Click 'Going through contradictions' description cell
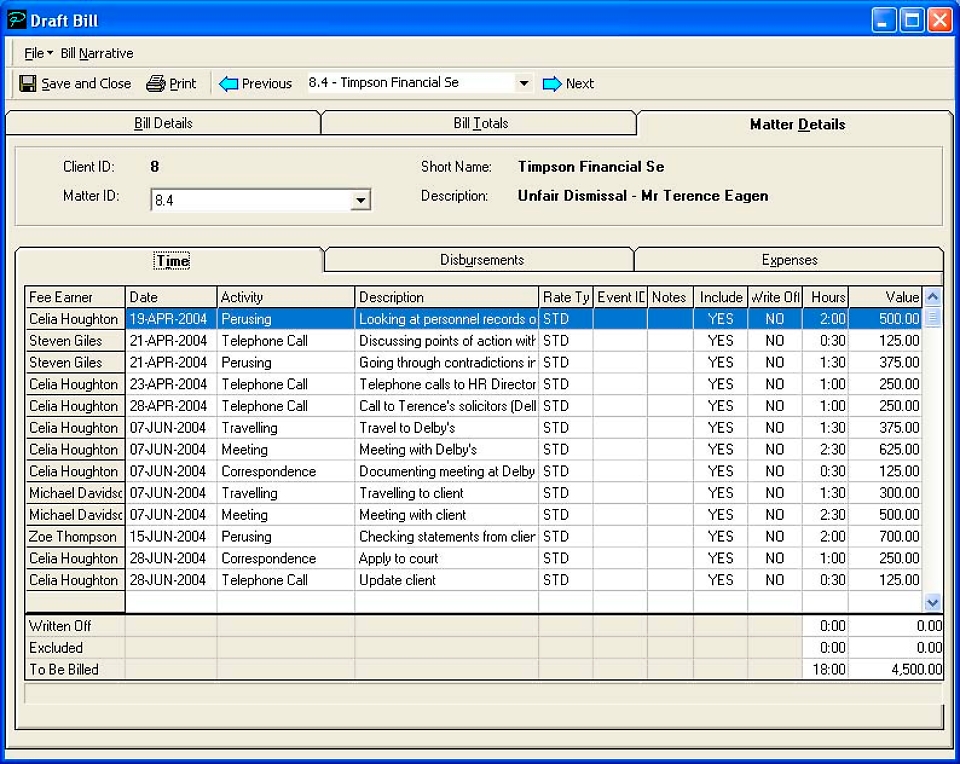960x764 pixels. pyautogui.click(x=446, y=362)
